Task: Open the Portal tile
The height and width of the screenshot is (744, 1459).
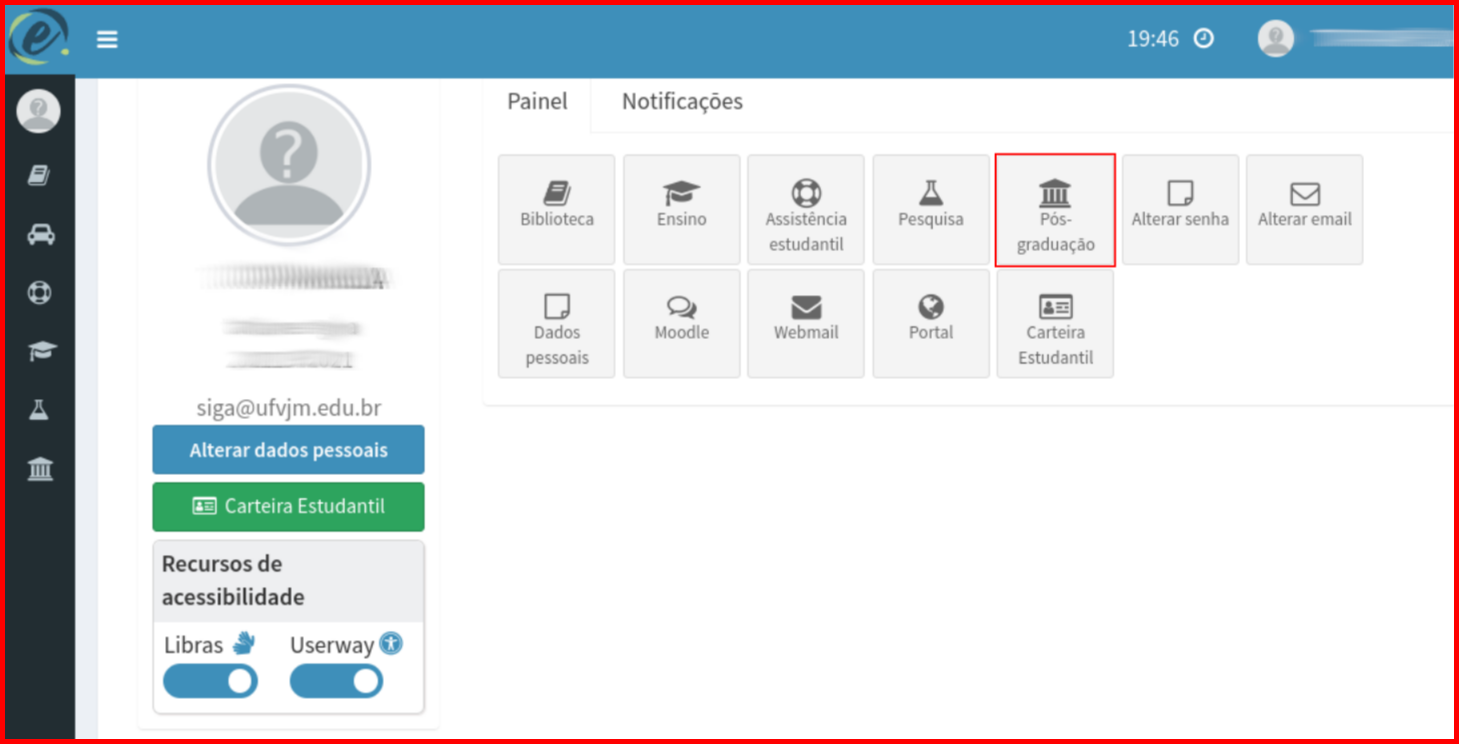Action: coord(931,323)
